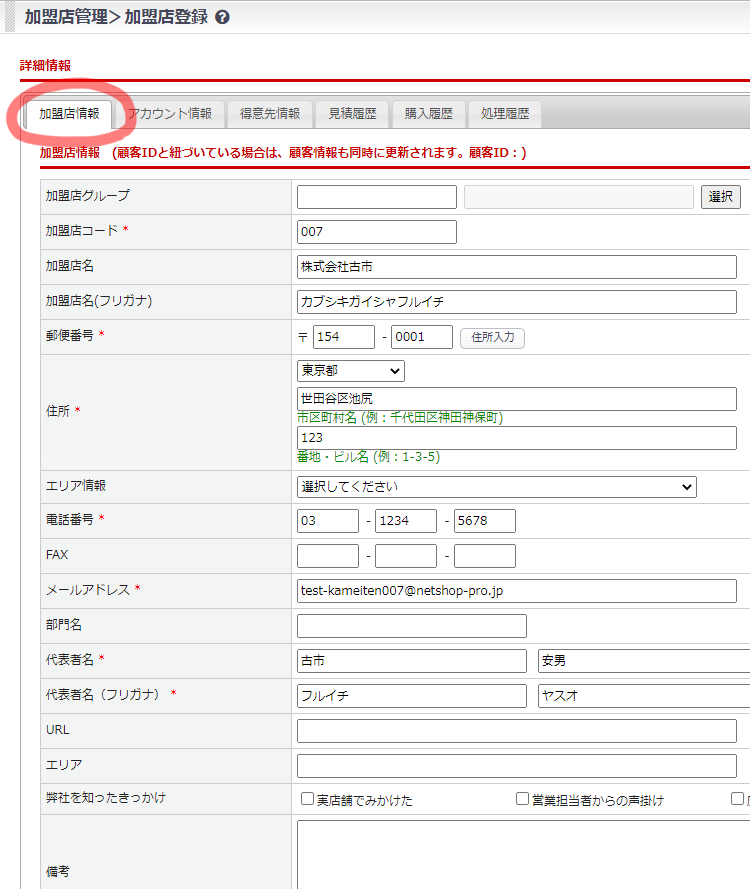
Task: Tick the 営業担当者からの声掛け checkbox
Action: [x=522, y=799]
